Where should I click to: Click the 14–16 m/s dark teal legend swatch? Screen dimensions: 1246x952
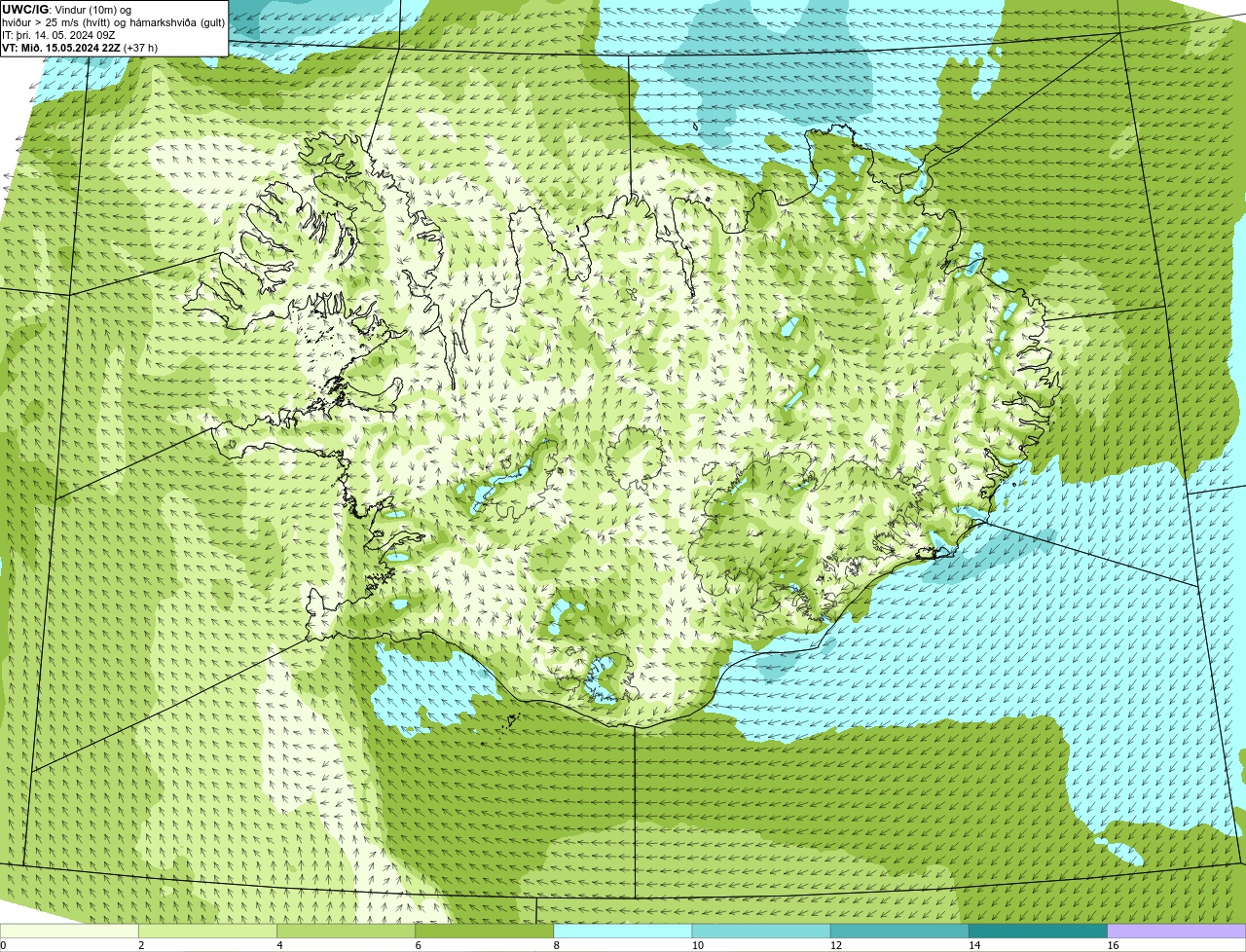[1039, 931]
